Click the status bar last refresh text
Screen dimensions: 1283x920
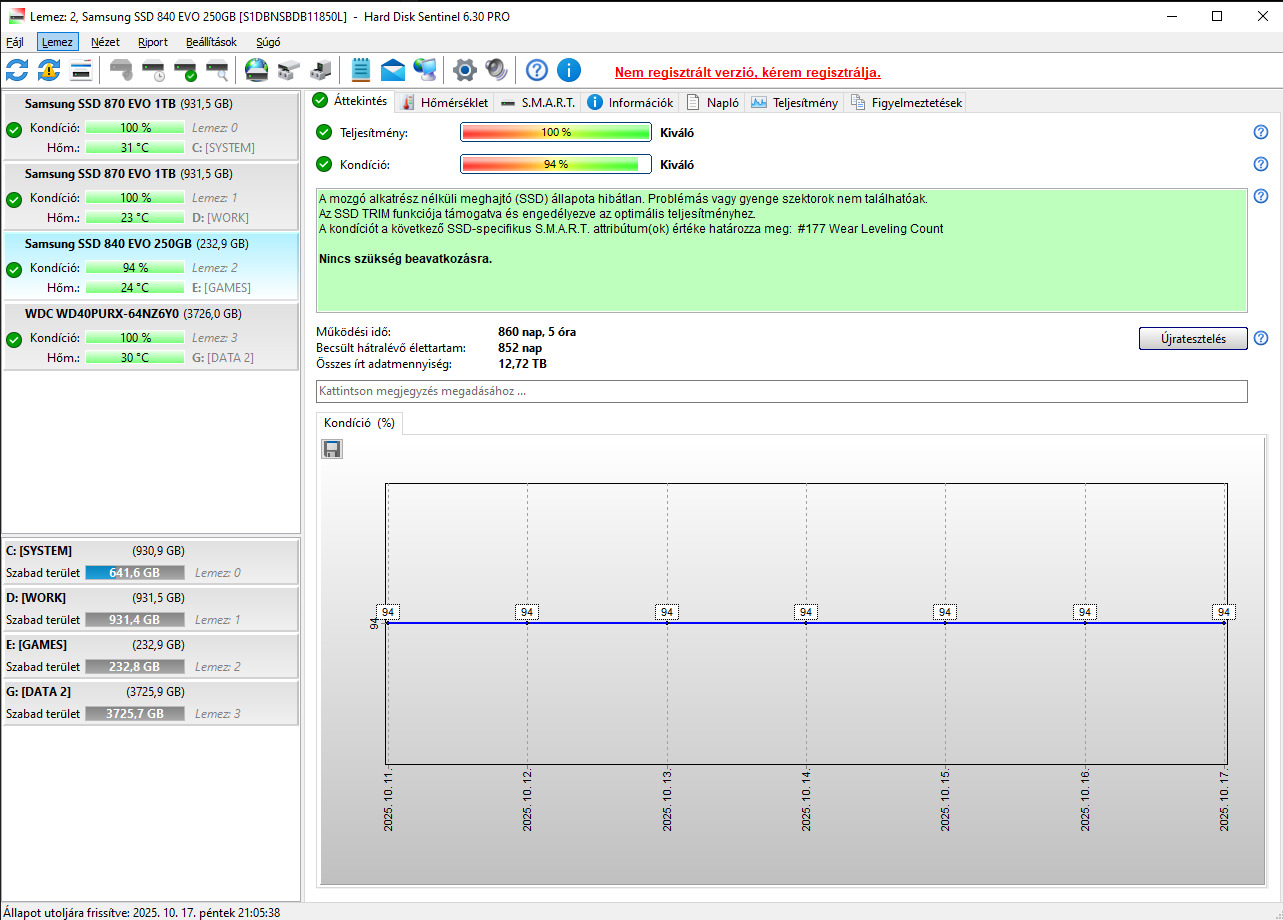141,912
